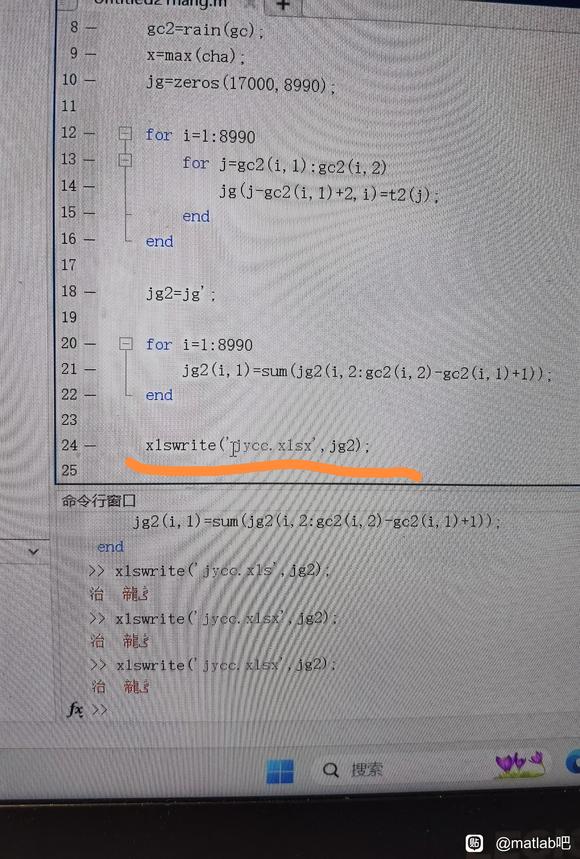Viewport: 580px width, 859px height.
Task: Click the 'for i=1:8990' on line 12
Action: tap(200, 135)
